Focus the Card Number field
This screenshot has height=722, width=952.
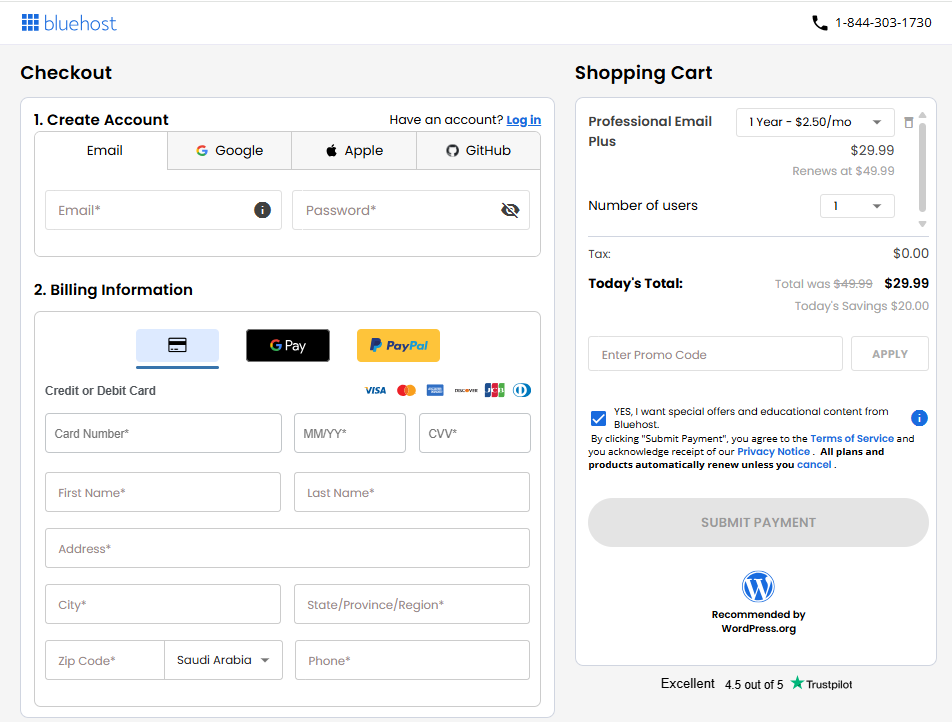(x=163, y=433)
